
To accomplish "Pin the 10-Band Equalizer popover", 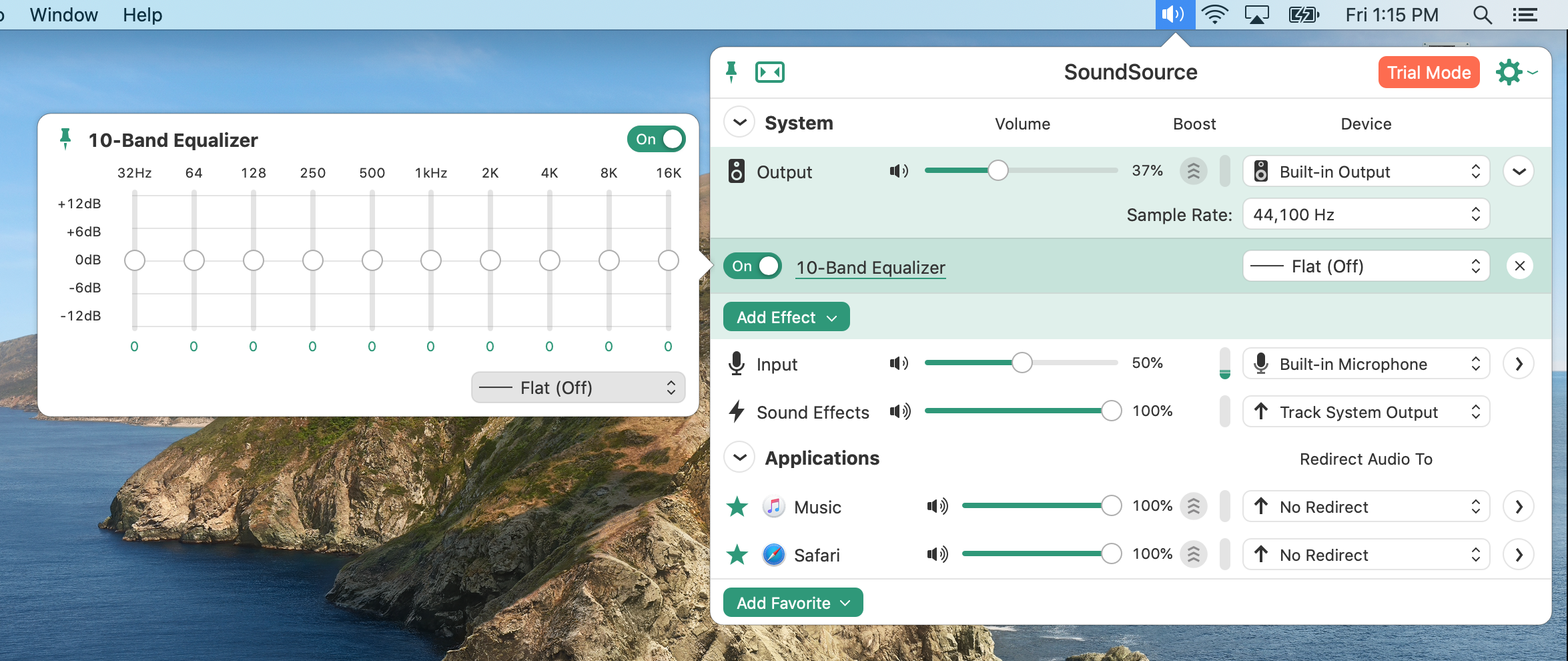I will coord(65,139).
